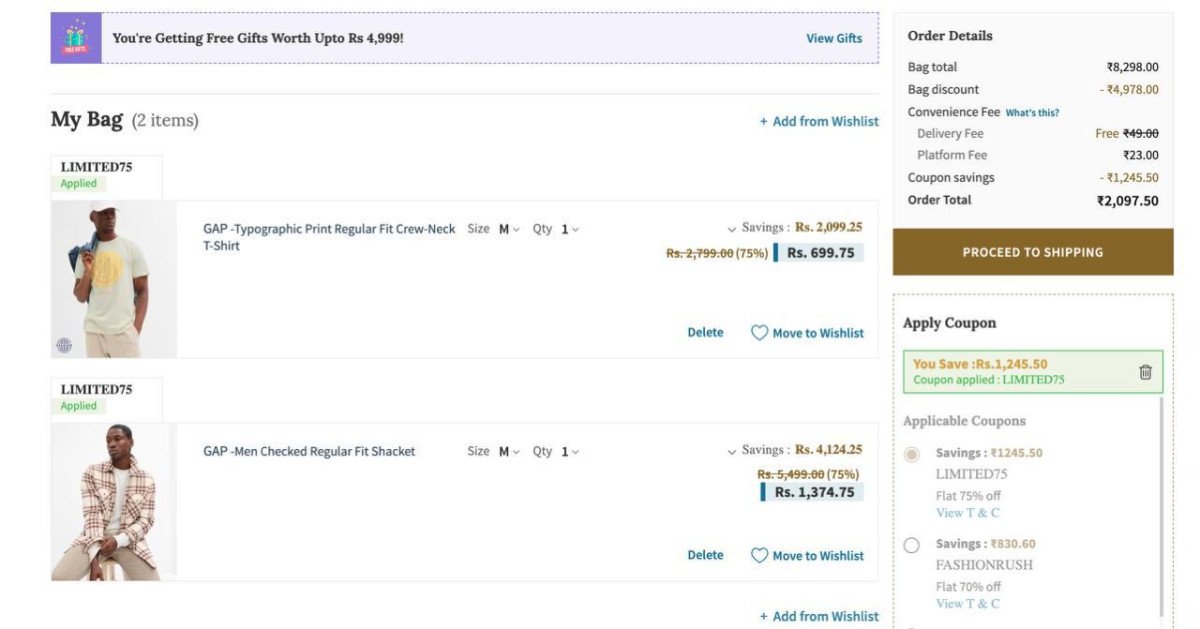Open the Checked Shacket product thumbnail
The height and width of the screenshot is (629, 1200).
113,501
